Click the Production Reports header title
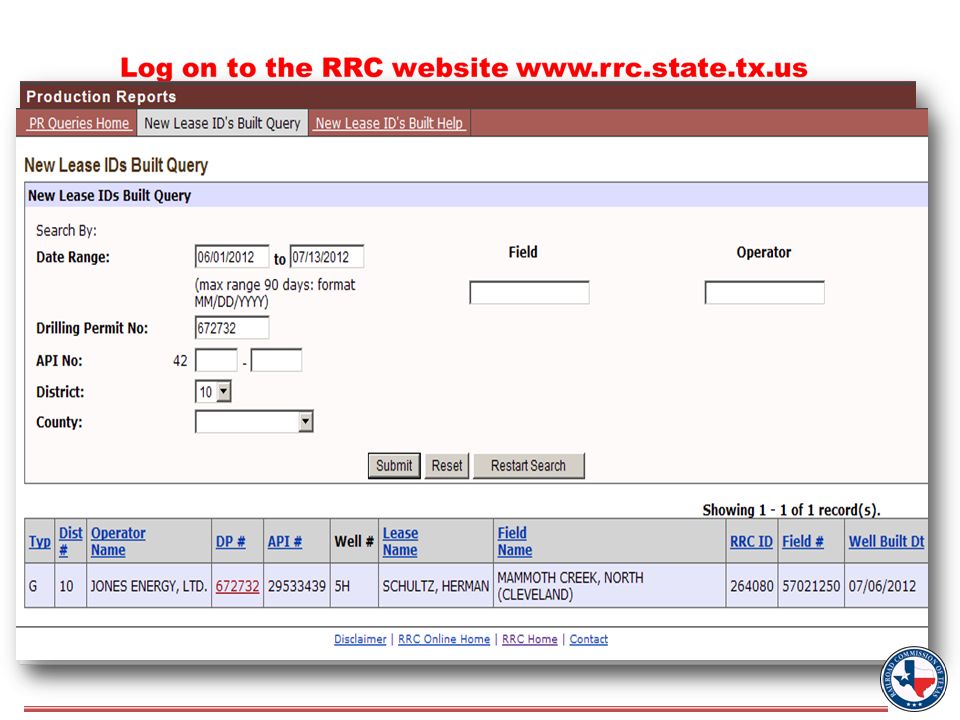The image size is (960, 720). pyautogui.click(x=101, y=97)
